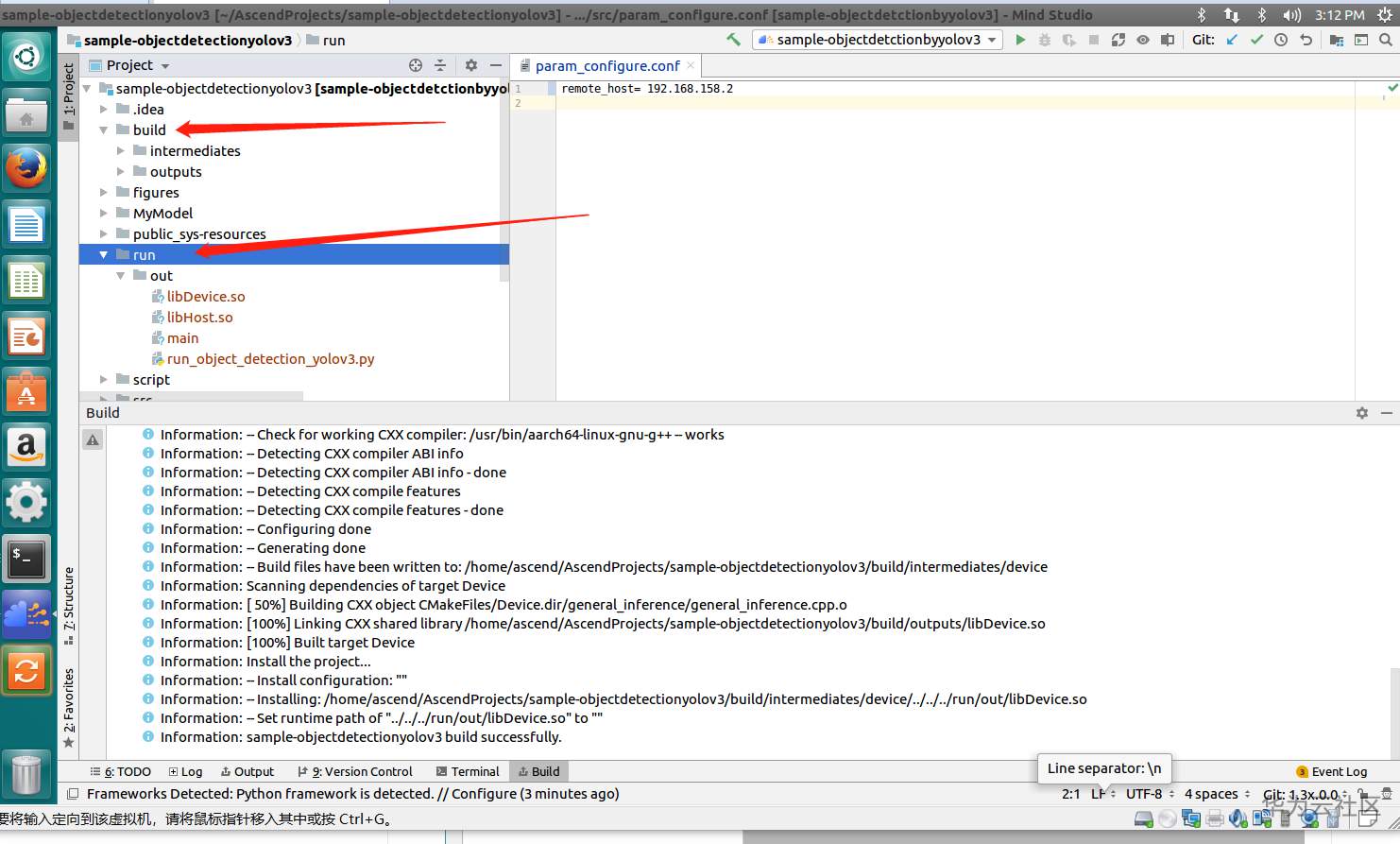
Task: Expand the outputs folder
Action: click(121, 172)
